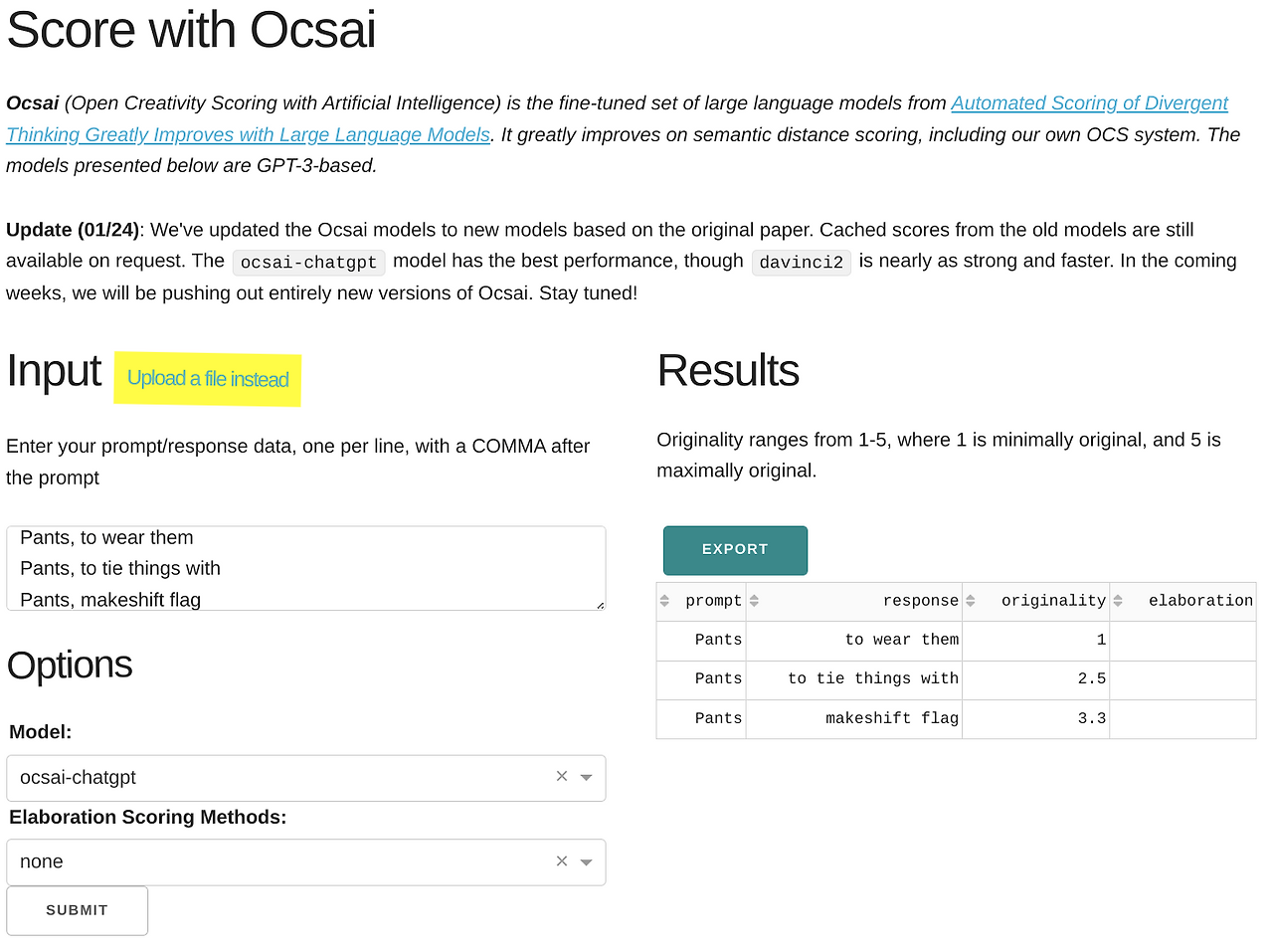Click the 'Update (01/24)' bold label
The width and height of the screenshot is (1273, 952).
[75, 230]
